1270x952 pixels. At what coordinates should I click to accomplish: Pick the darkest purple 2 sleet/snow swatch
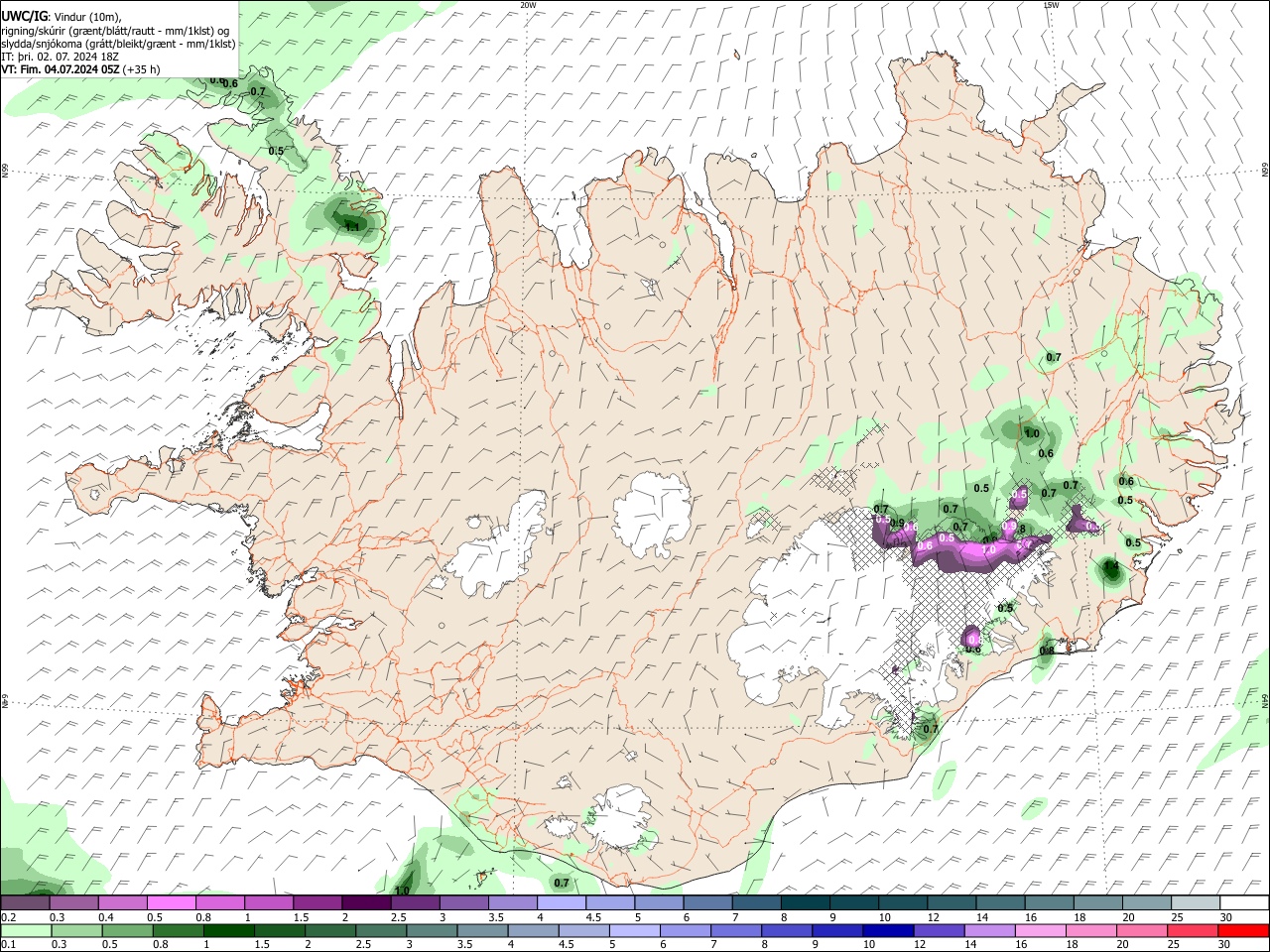(x=366, y=902)
